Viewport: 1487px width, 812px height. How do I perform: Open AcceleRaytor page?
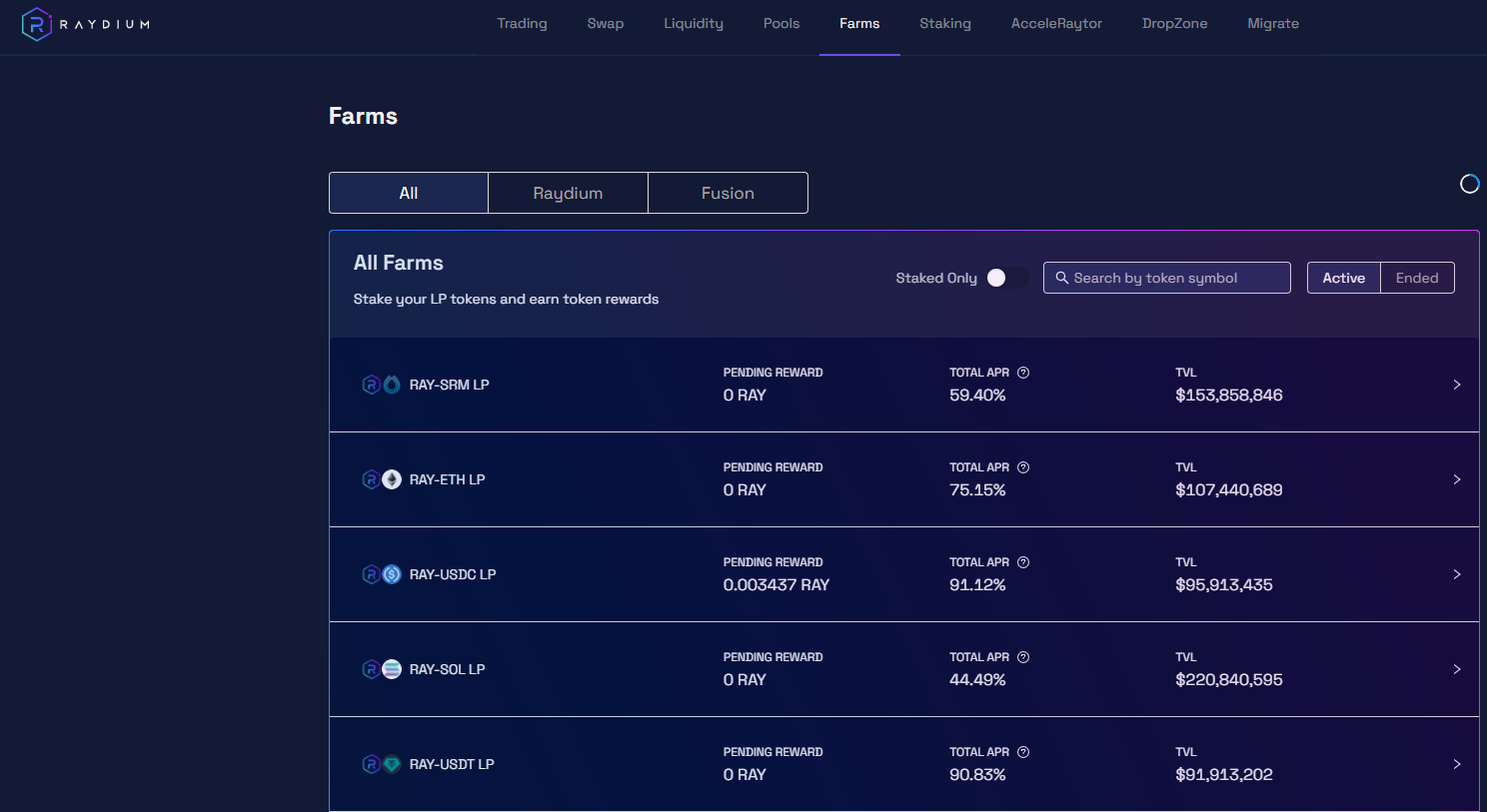(x=1056, y=24)
